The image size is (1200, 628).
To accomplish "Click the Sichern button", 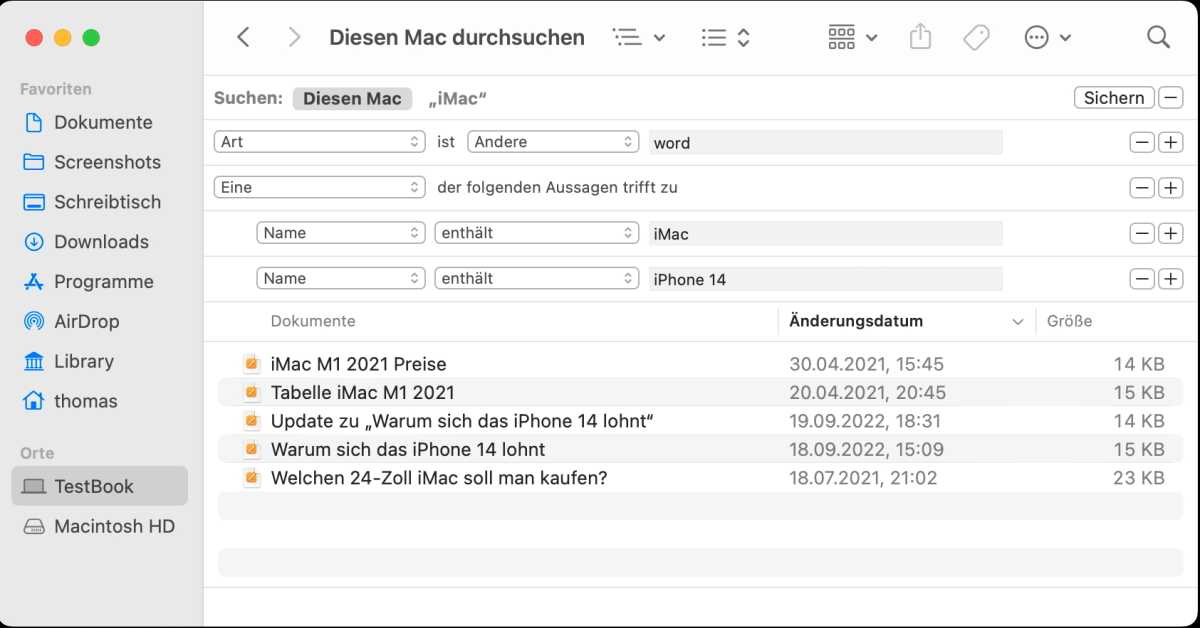I will [1114, 98].
